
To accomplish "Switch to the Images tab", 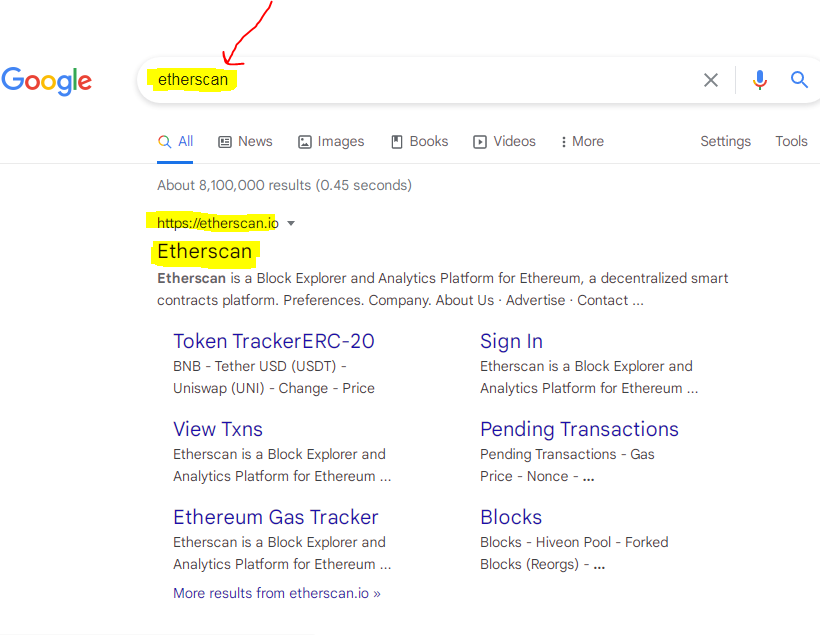I will click(331, 142).
